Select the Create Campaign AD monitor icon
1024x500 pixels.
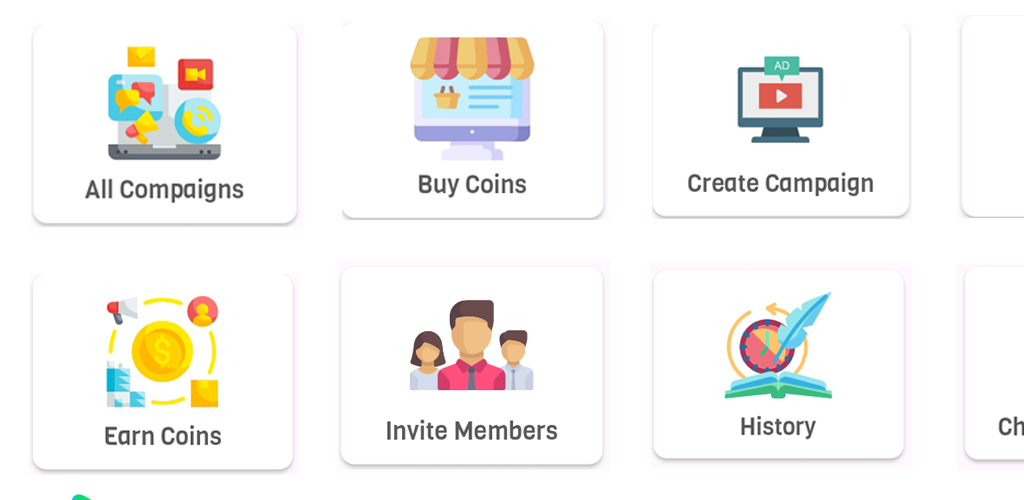pyautogui.click(x=780, y=99)
